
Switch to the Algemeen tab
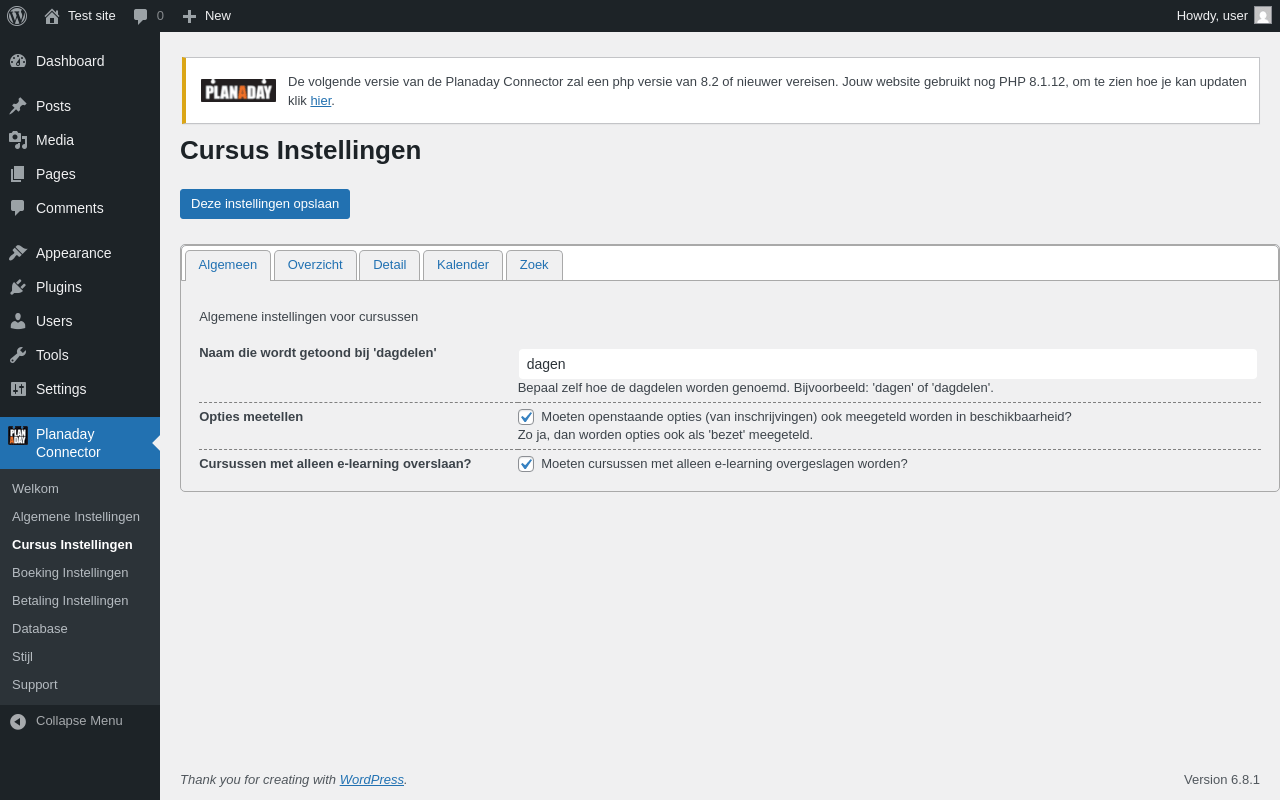click(228, 265)
